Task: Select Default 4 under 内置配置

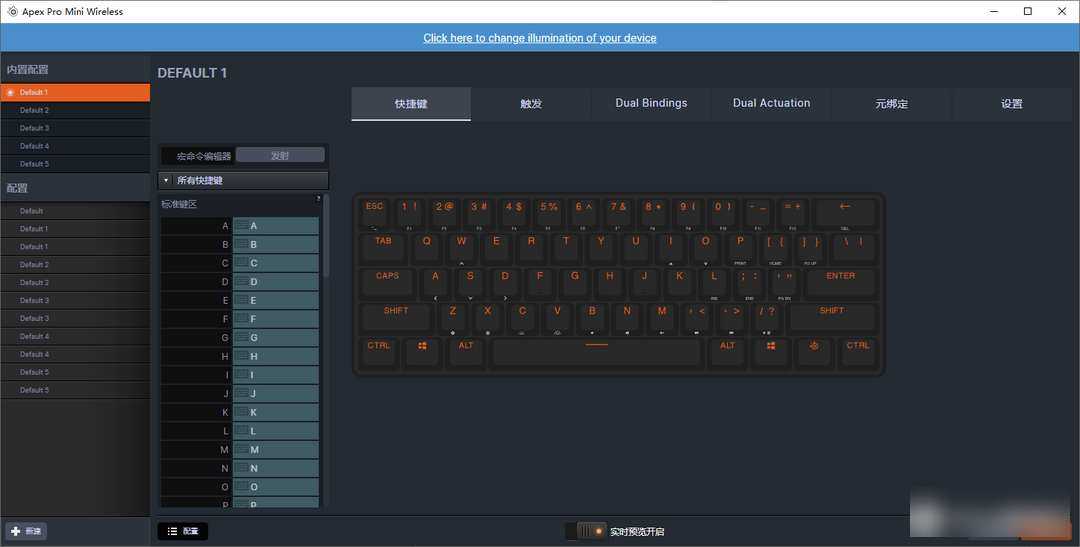Action: click(x=75, y=146)
